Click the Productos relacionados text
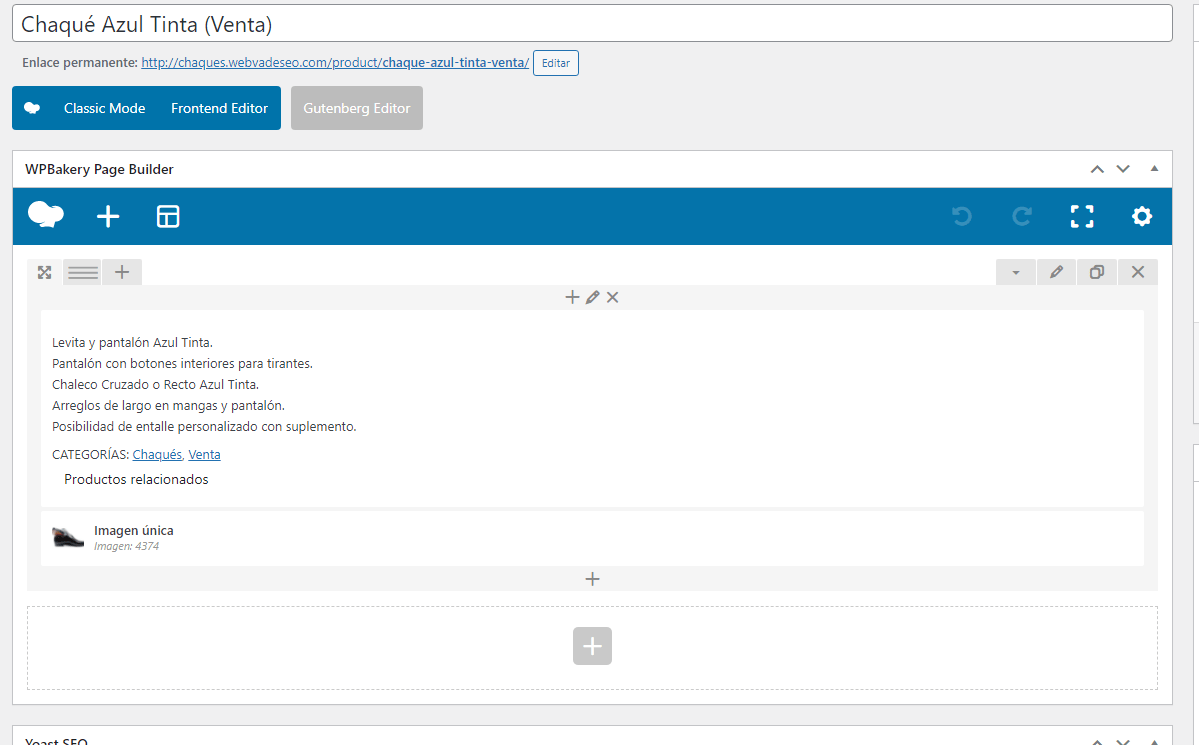Screen dimensions: 1199x745 pyautogui.click(x=136, y=480)
